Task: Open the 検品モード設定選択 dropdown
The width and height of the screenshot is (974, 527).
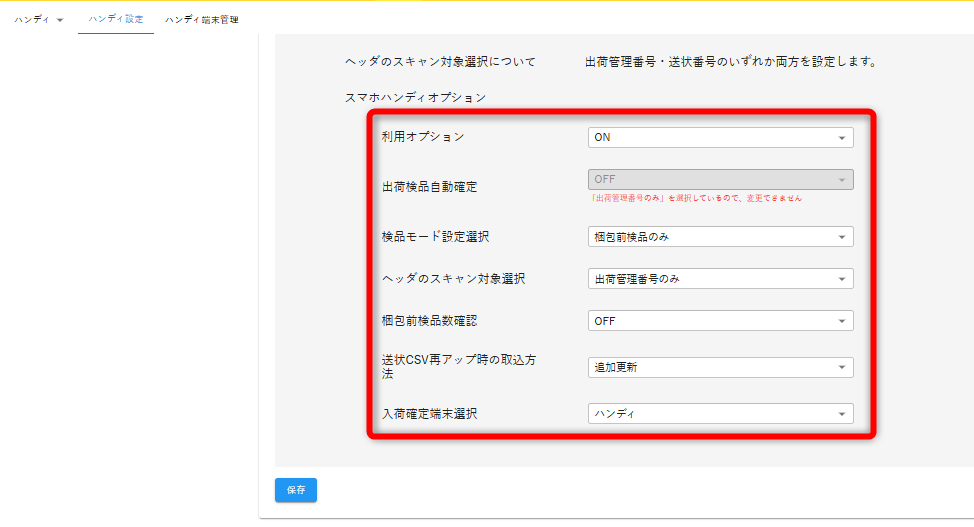Action: (721, 237)
